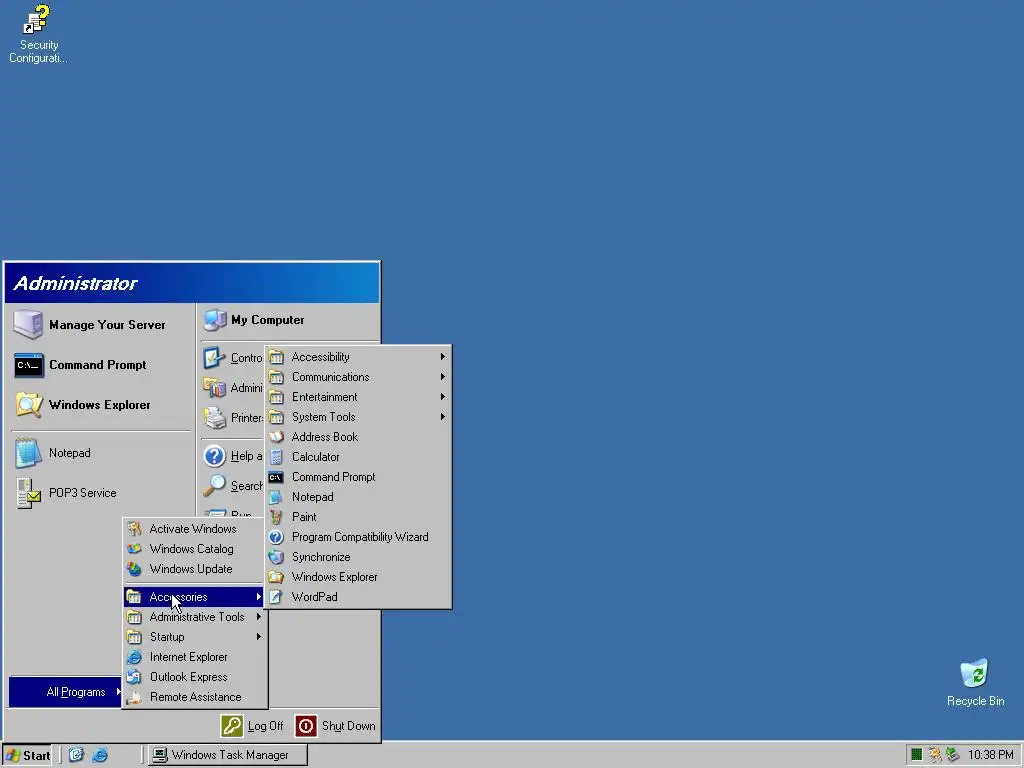Open My Computer icon
Screen dimensions: 1024x768
point(215,320)
